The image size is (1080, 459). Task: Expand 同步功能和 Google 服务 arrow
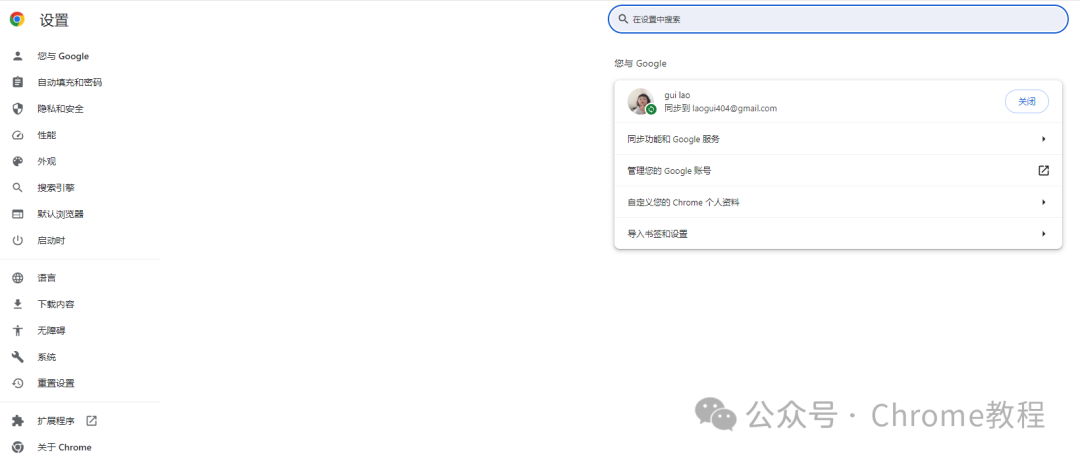(1043, 139)
